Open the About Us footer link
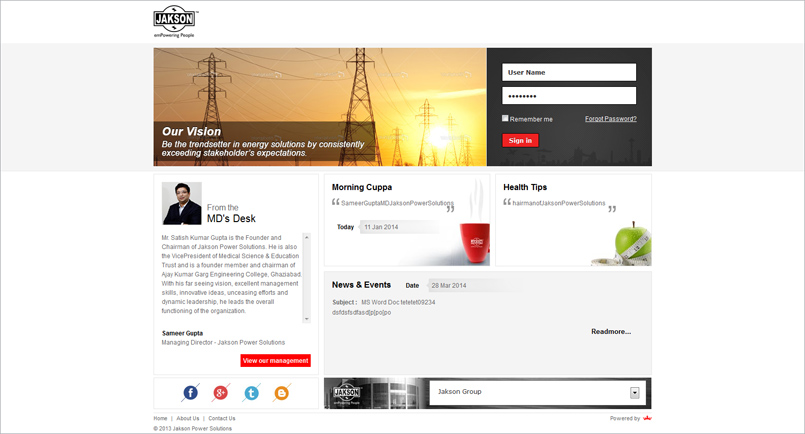The image size is (805, 434). pyautogui.click(x=188, y=419)
